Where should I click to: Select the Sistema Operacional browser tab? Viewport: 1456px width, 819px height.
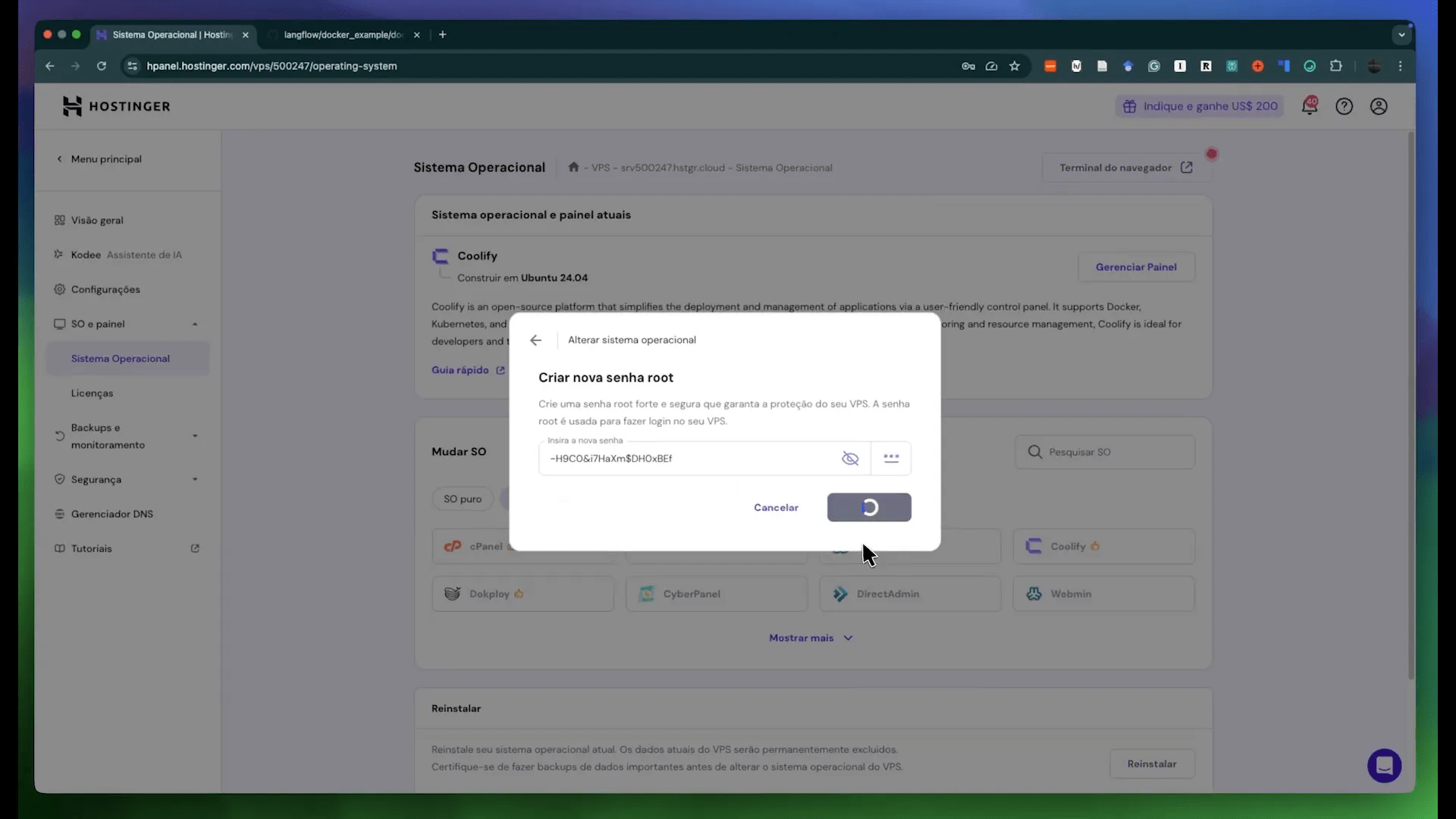pyautogui.click(x=172, y=35)
